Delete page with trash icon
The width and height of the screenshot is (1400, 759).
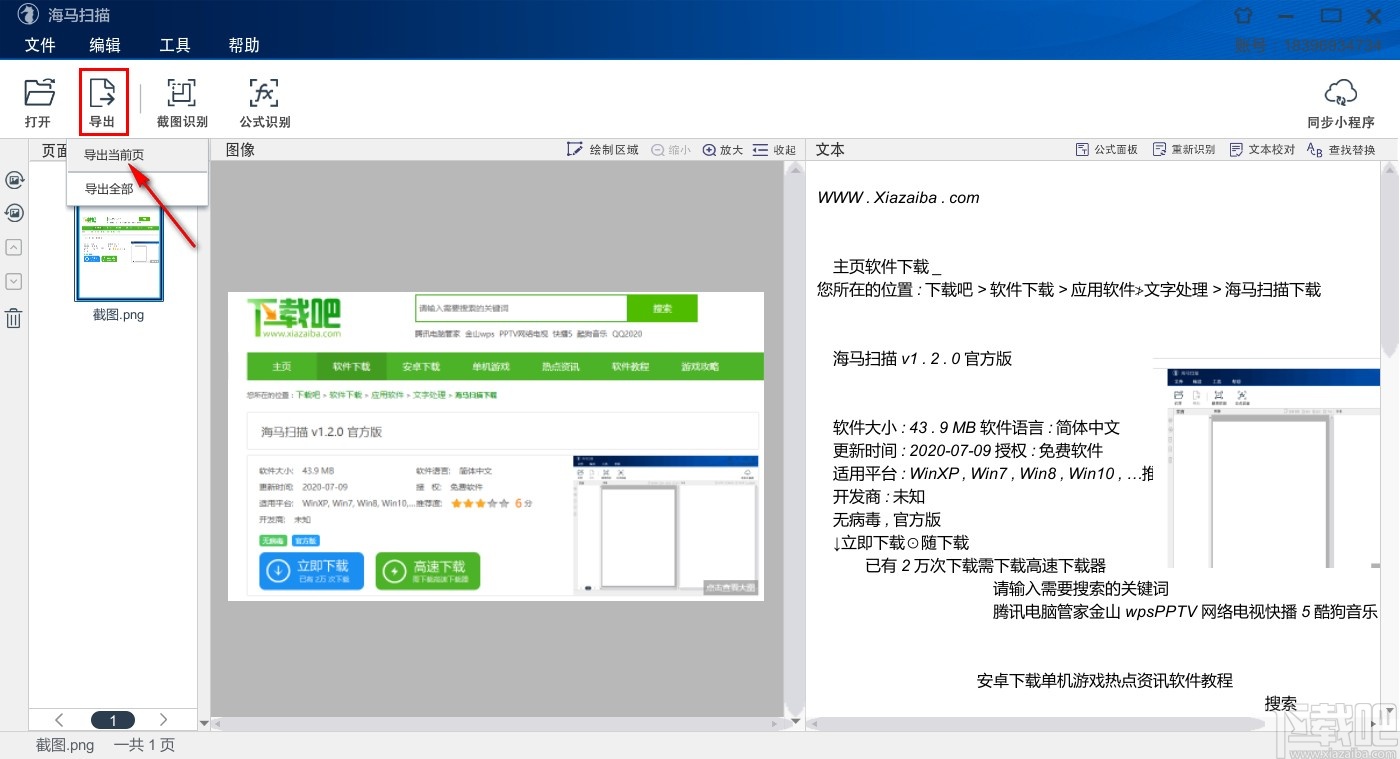[x=14, y=318]
